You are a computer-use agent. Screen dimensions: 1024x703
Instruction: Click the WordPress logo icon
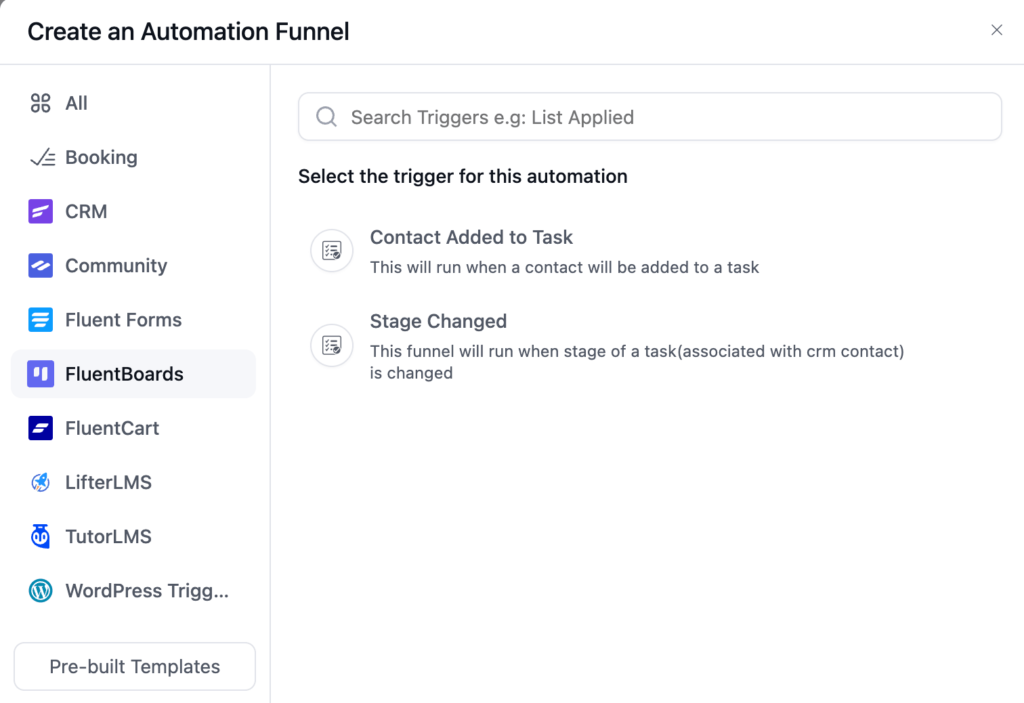click(x=40, y=591)
